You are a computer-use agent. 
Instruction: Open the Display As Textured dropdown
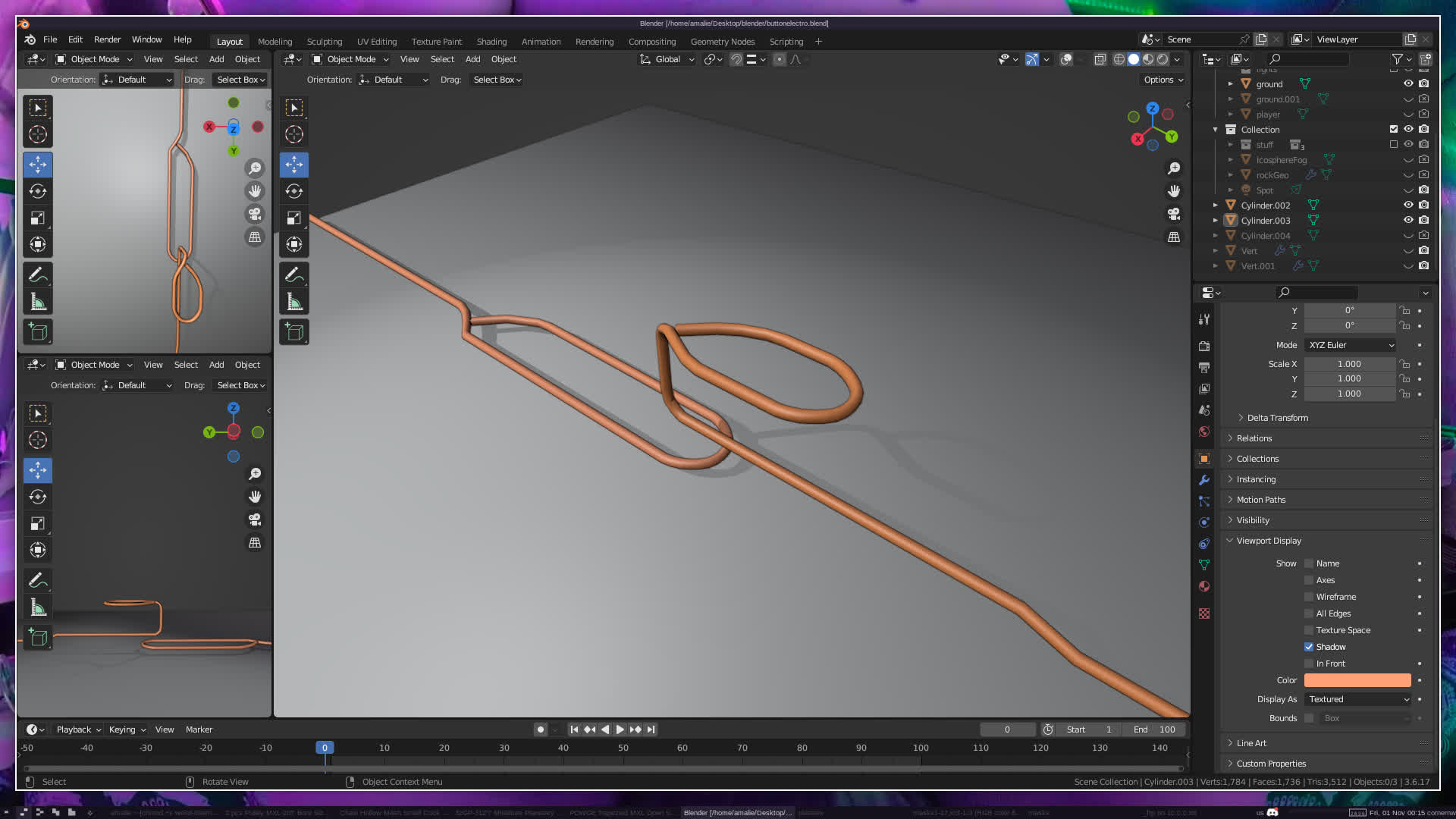1357,699
